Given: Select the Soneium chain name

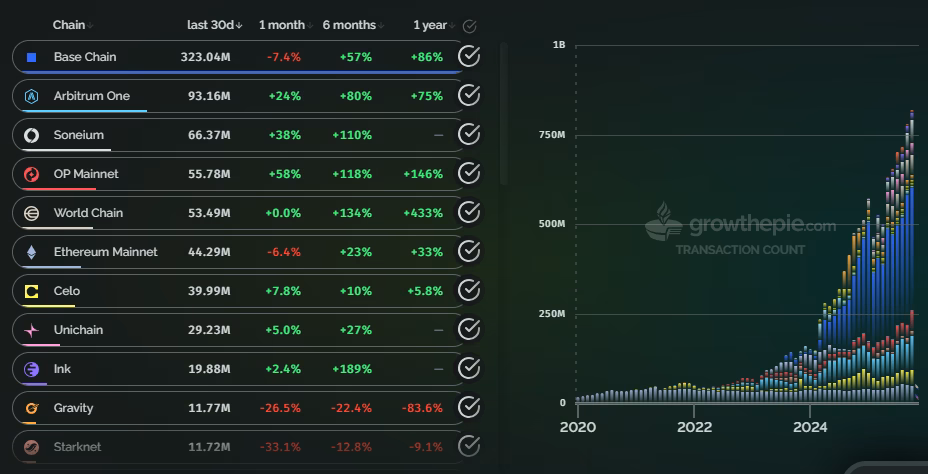Looking at the screenshot, I should (x=79, y=136).
